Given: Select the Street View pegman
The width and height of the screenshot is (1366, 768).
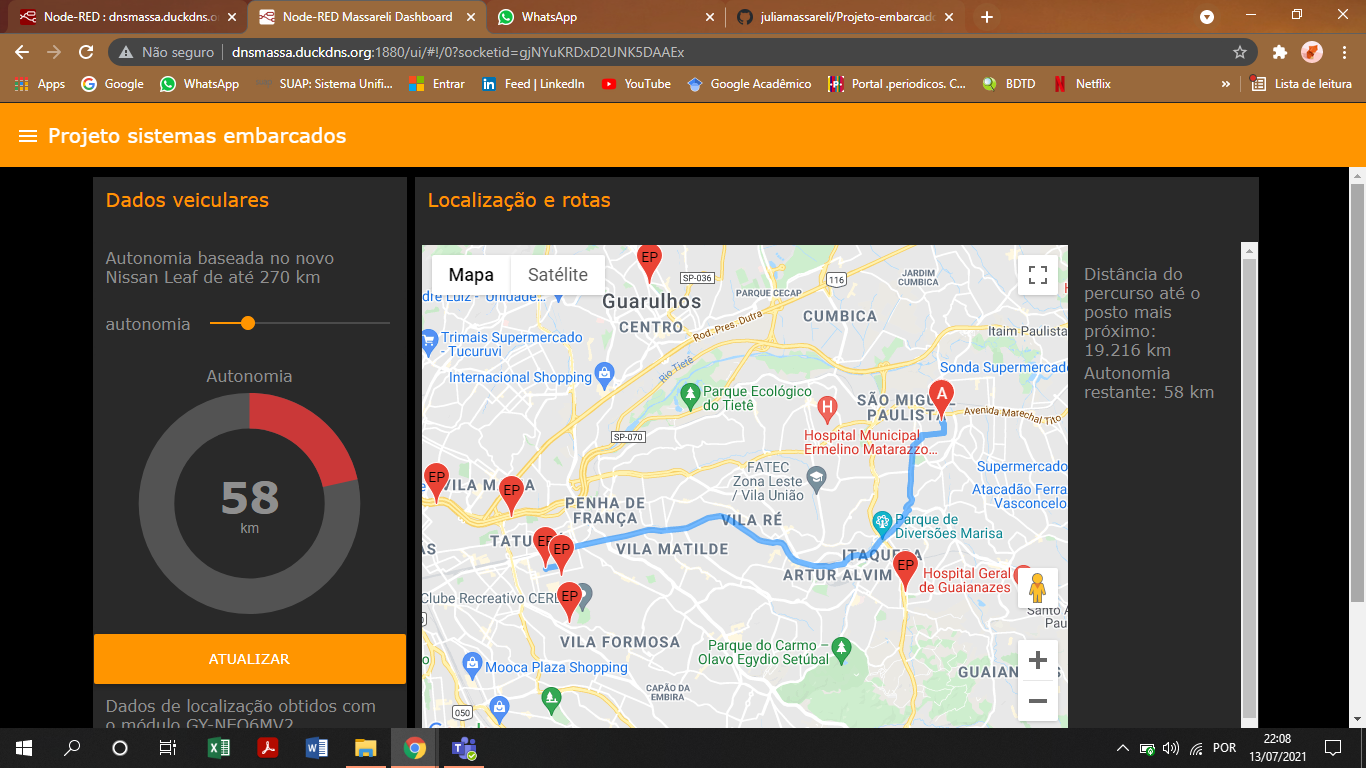Looking at the screenshot, I should pos(1038,588).
